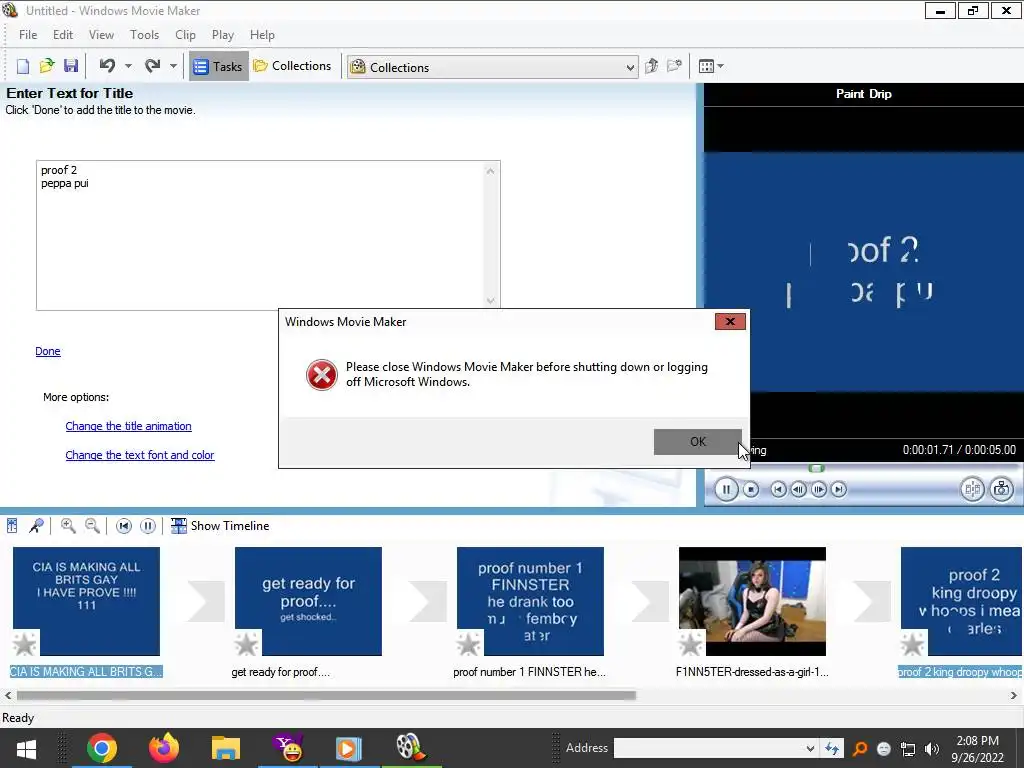The width and height of the screenshot is (1024, 768).
Task: Save project with floppy disk icon
Action: tap(71, 66)
